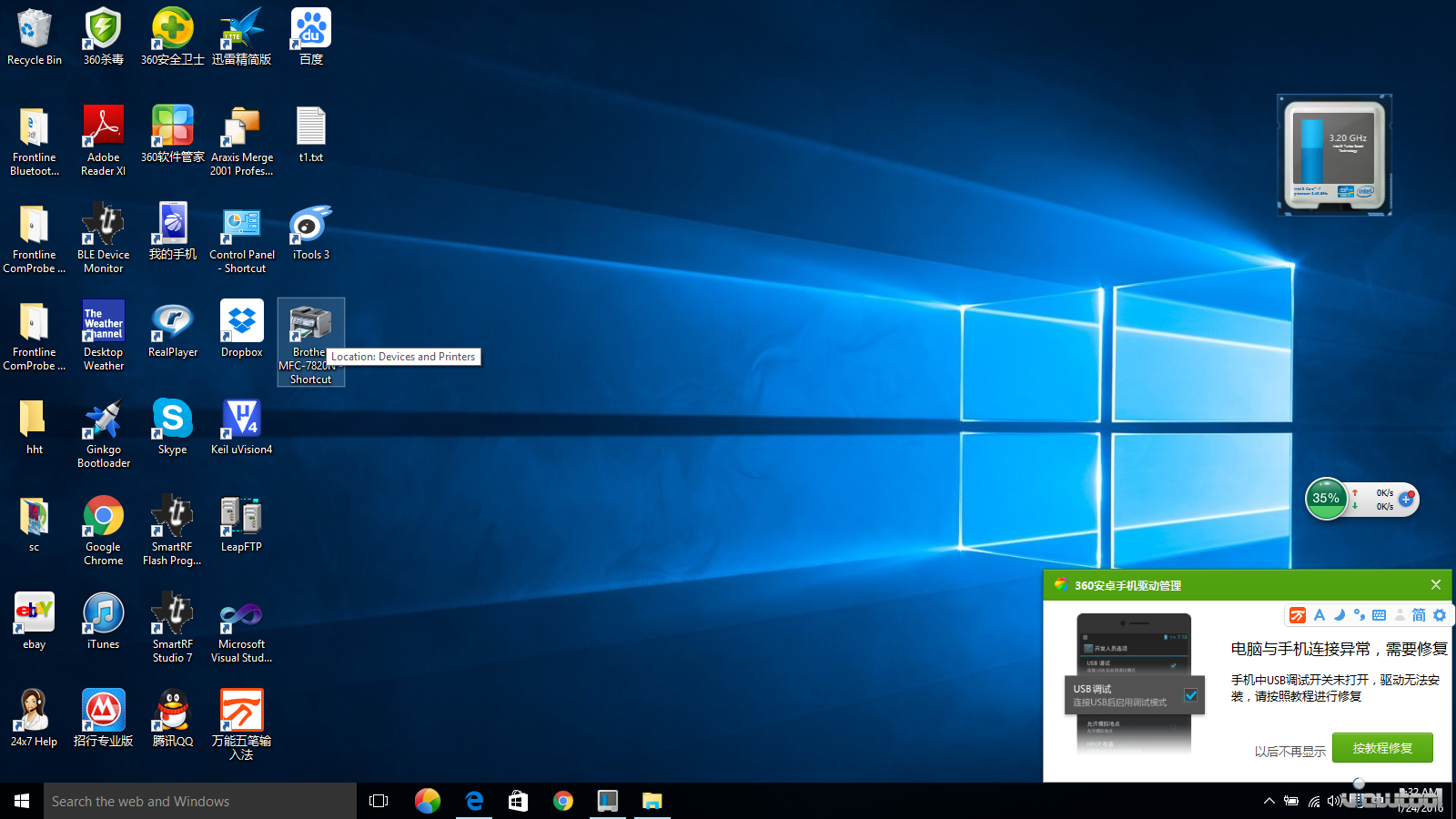Viewport: 1456px width, 819px height.
Task: Select the t1.txt file icon
Action: (x=311, y=135)
